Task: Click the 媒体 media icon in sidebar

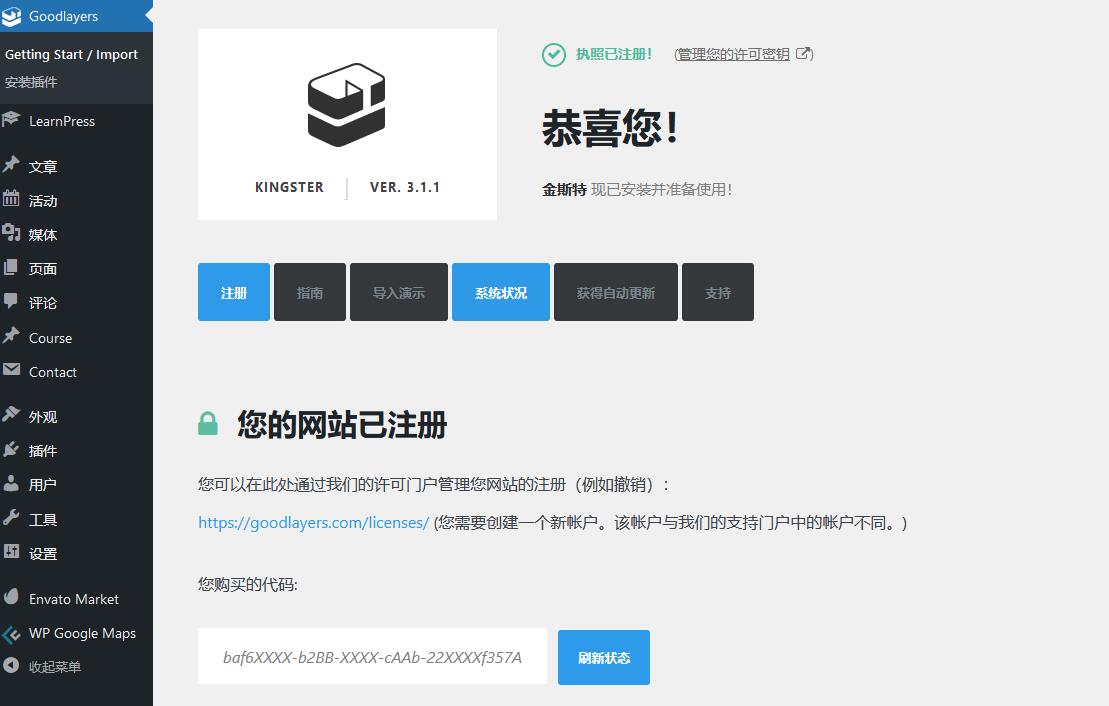Action: [x=11, y=234]
